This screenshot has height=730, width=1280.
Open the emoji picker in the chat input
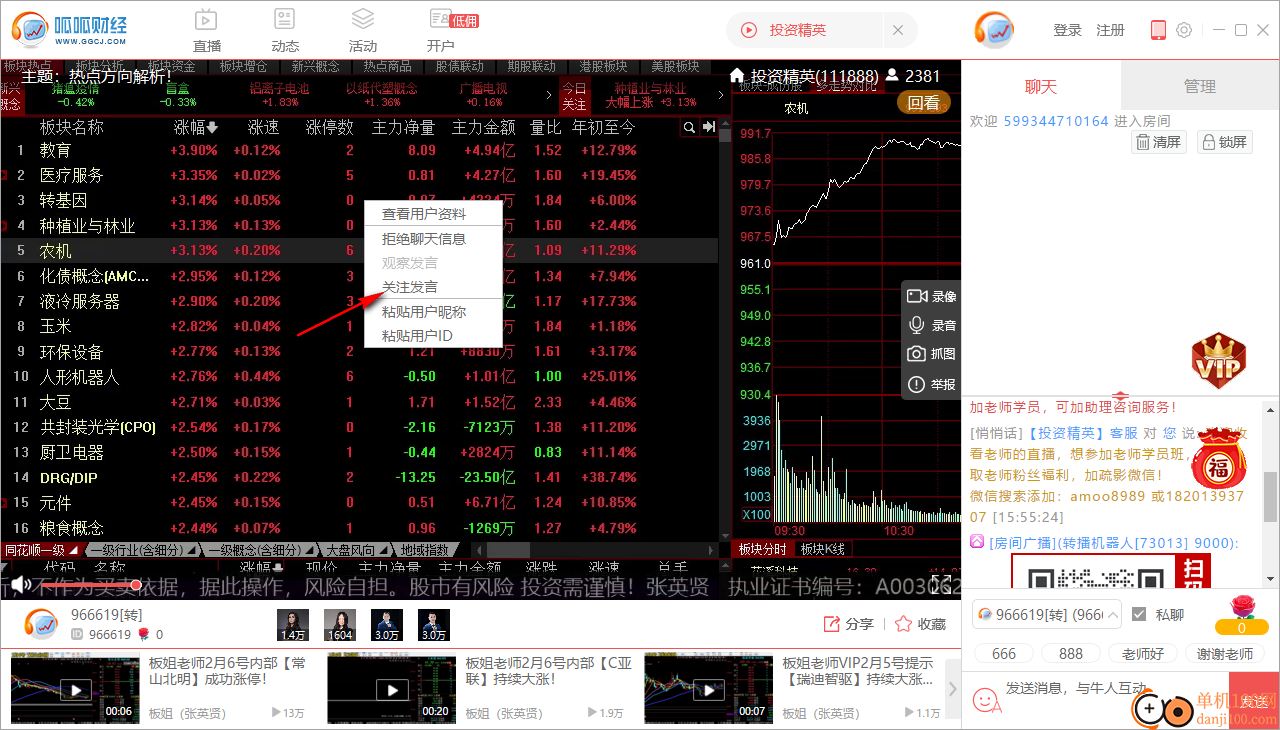pyautogui.click(x=987, y=700)
